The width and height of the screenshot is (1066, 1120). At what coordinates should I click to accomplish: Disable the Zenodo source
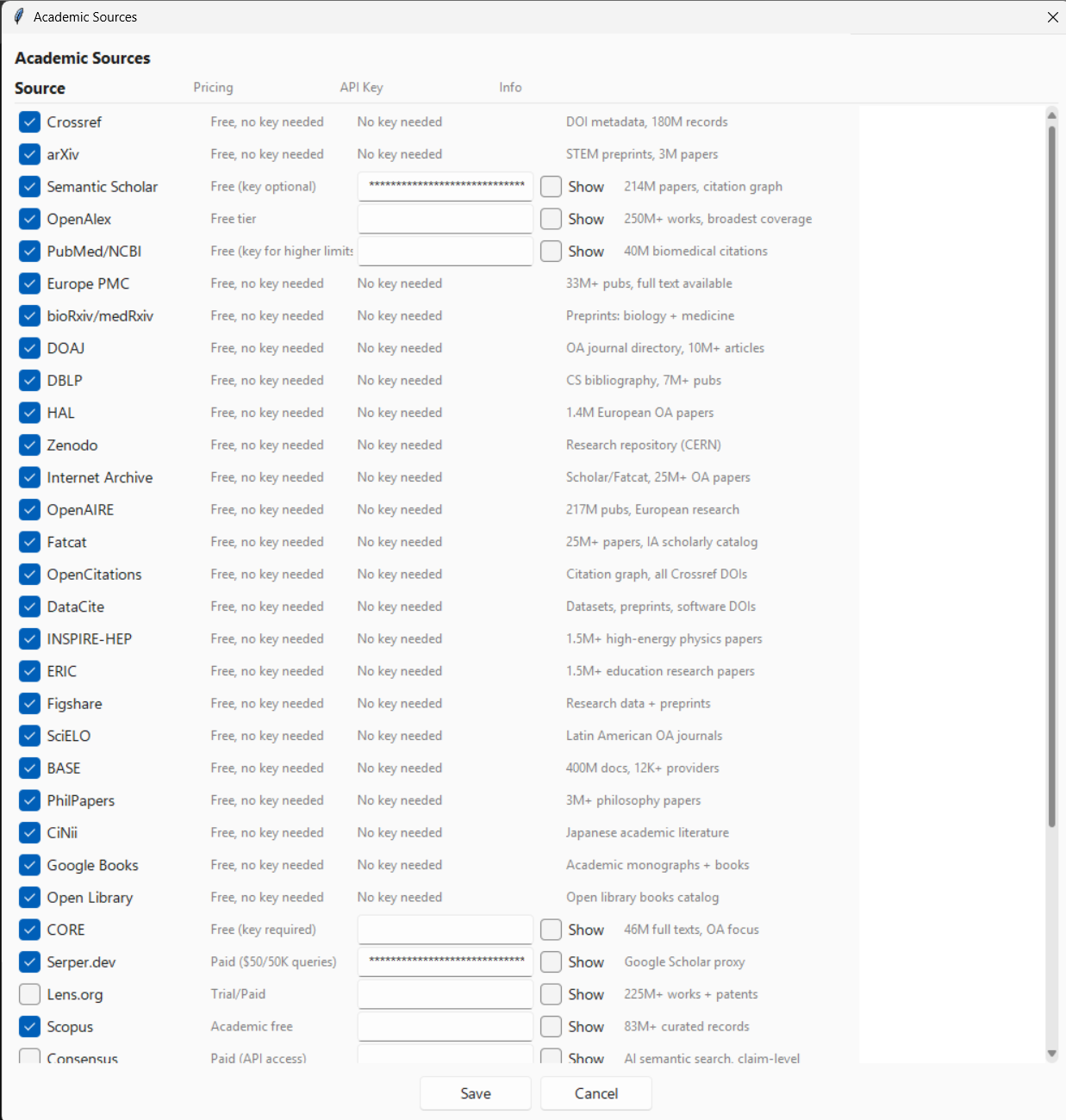click(29, 445)
